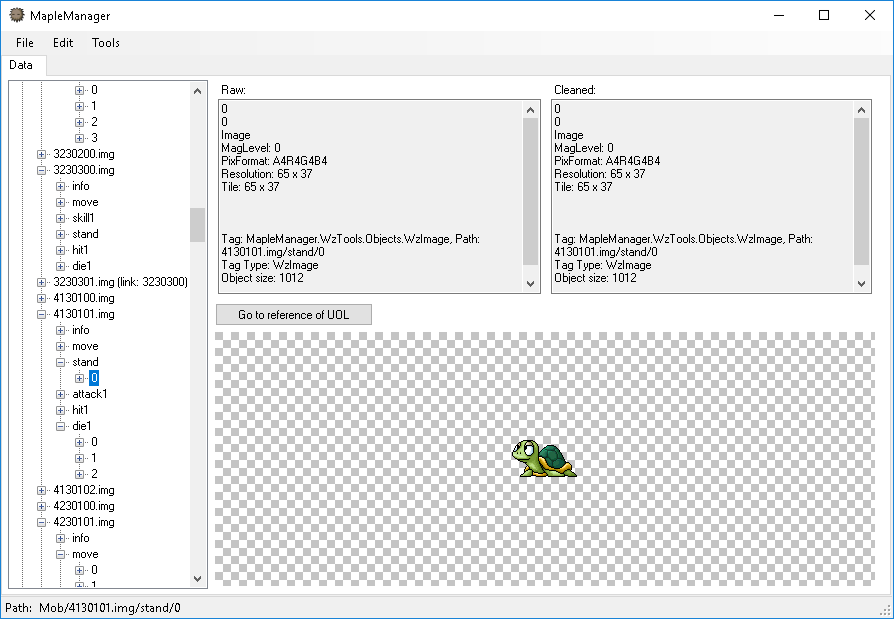Image resolution: width=894 pixels, height=619 pixels.
Task: Collapse move node under 4230101.img
Action: 60,554
